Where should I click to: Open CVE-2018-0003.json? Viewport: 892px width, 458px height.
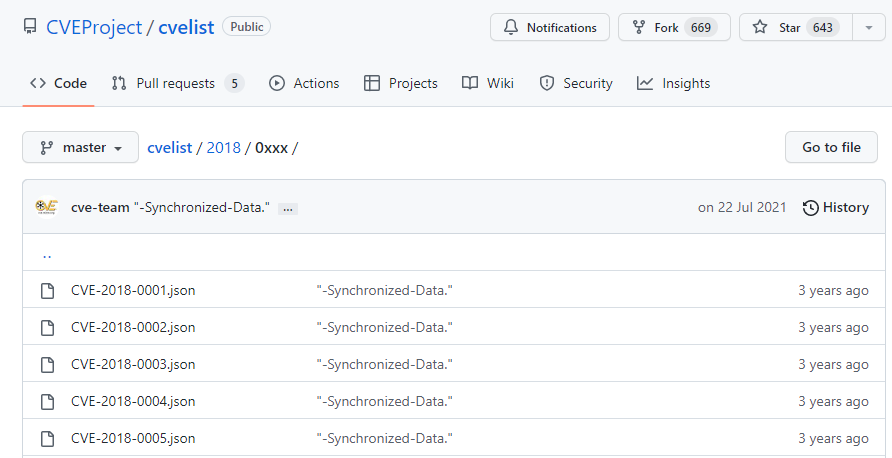coord(133,365)
